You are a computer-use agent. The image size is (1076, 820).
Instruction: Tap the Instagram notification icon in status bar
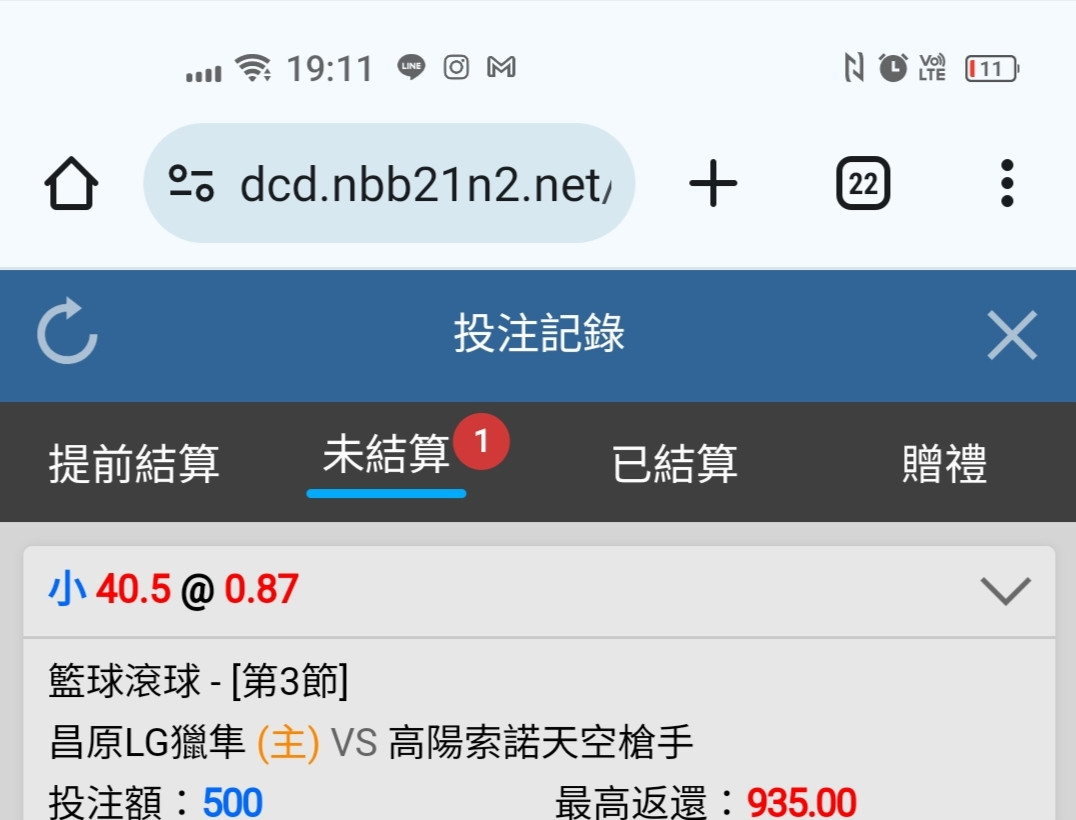coord(456,67)
